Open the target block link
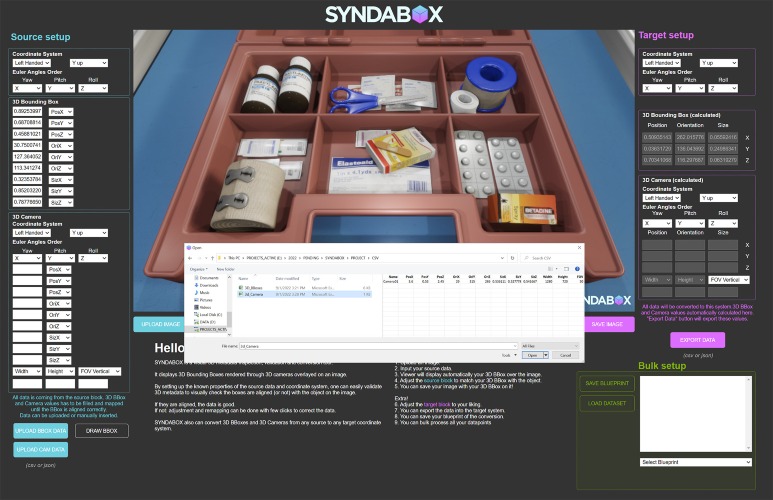The height and width of the screenshot is (500, 773). (437, 404)
